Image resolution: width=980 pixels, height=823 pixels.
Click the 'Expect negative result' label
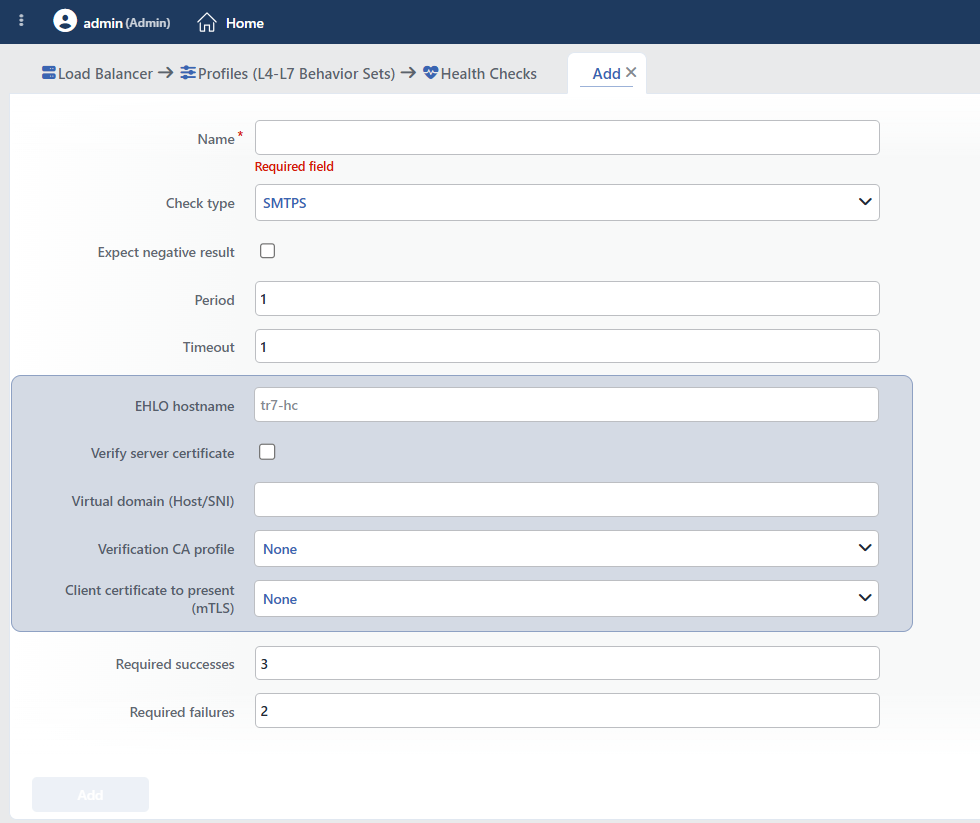pyautogui.click(x=166, y=252)
